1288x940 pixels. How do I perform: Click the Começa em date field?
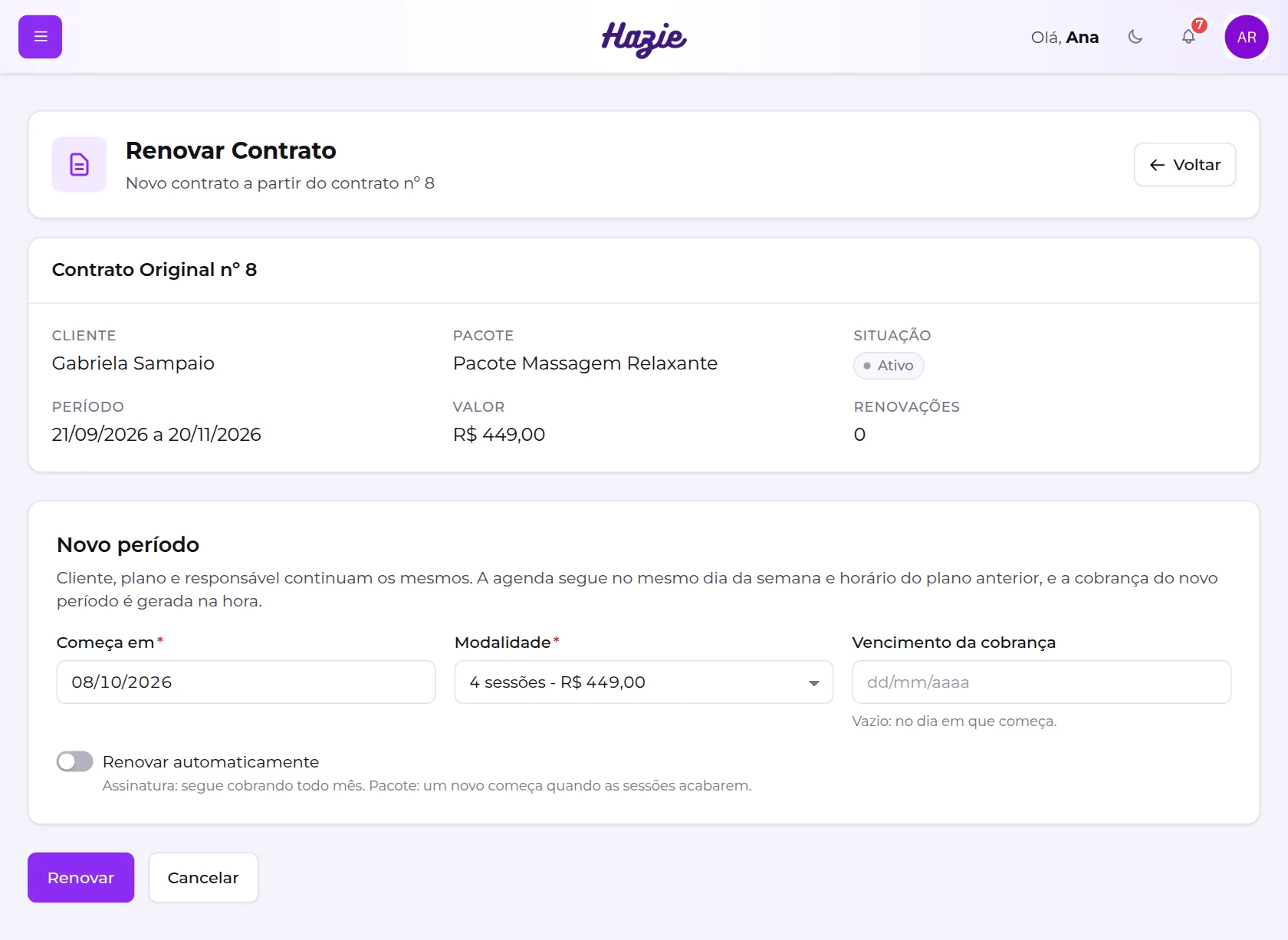(x=246, y=682)
